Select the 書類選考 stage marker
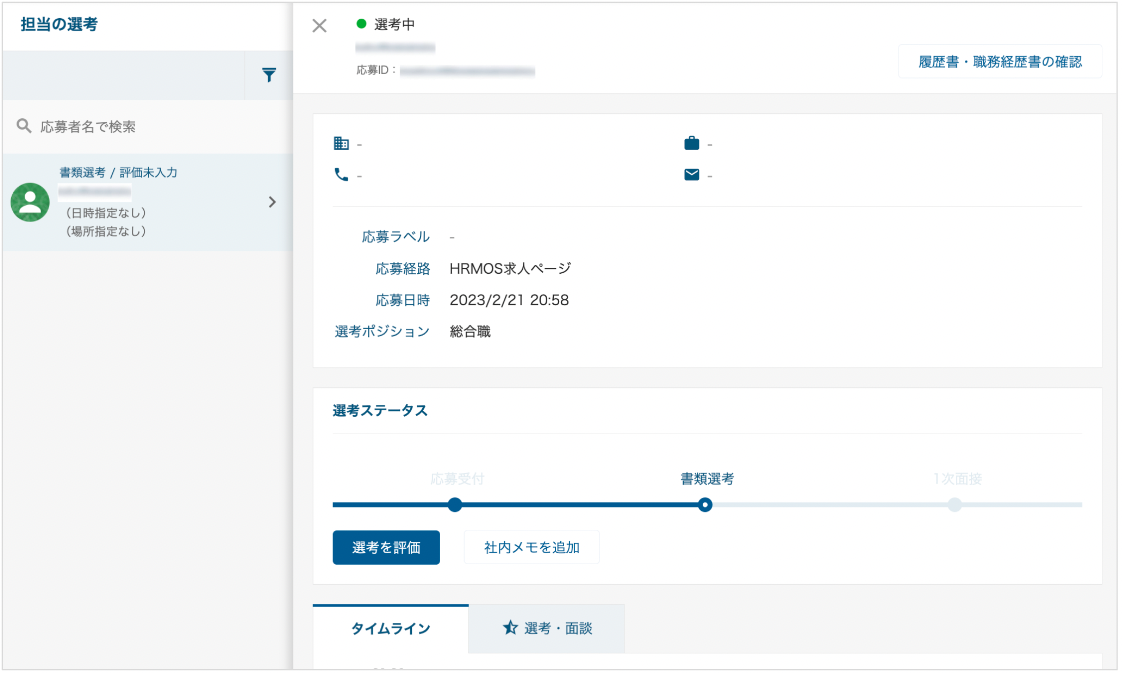Viewport: 1122px width, 673px height. [x=706, y=505]
